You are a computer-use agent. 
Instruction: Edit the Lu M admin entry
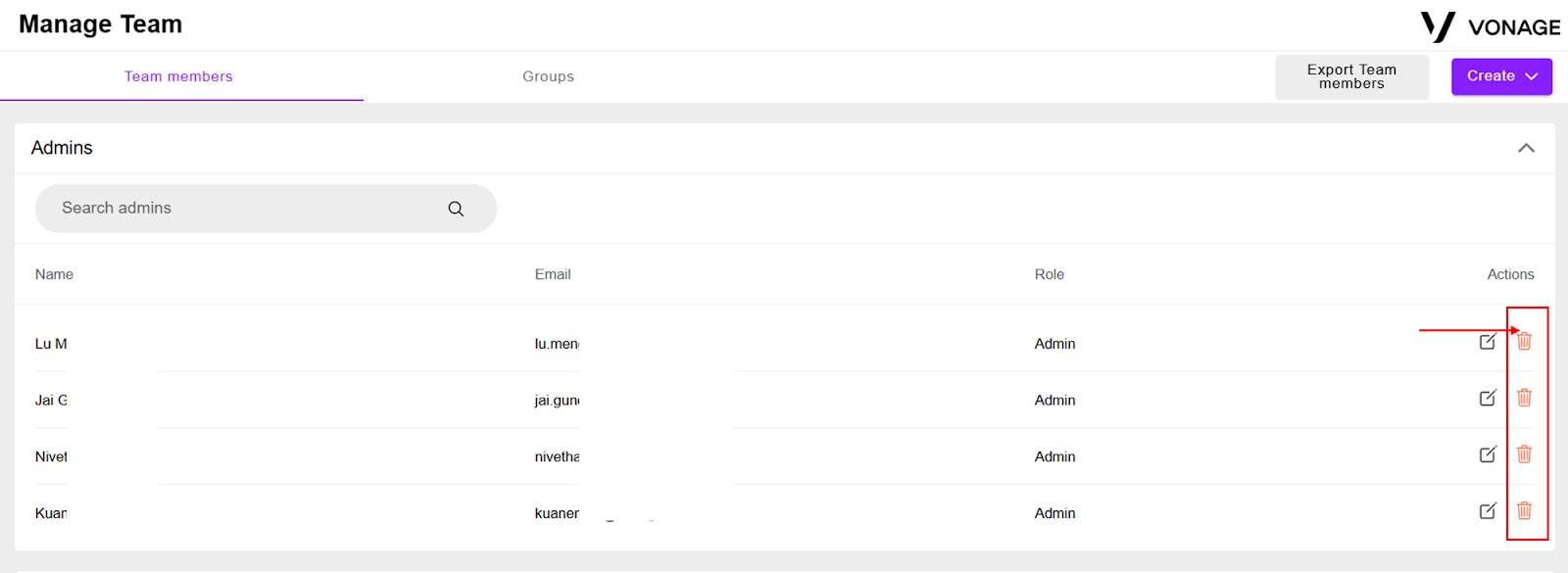pos(1488,342)
